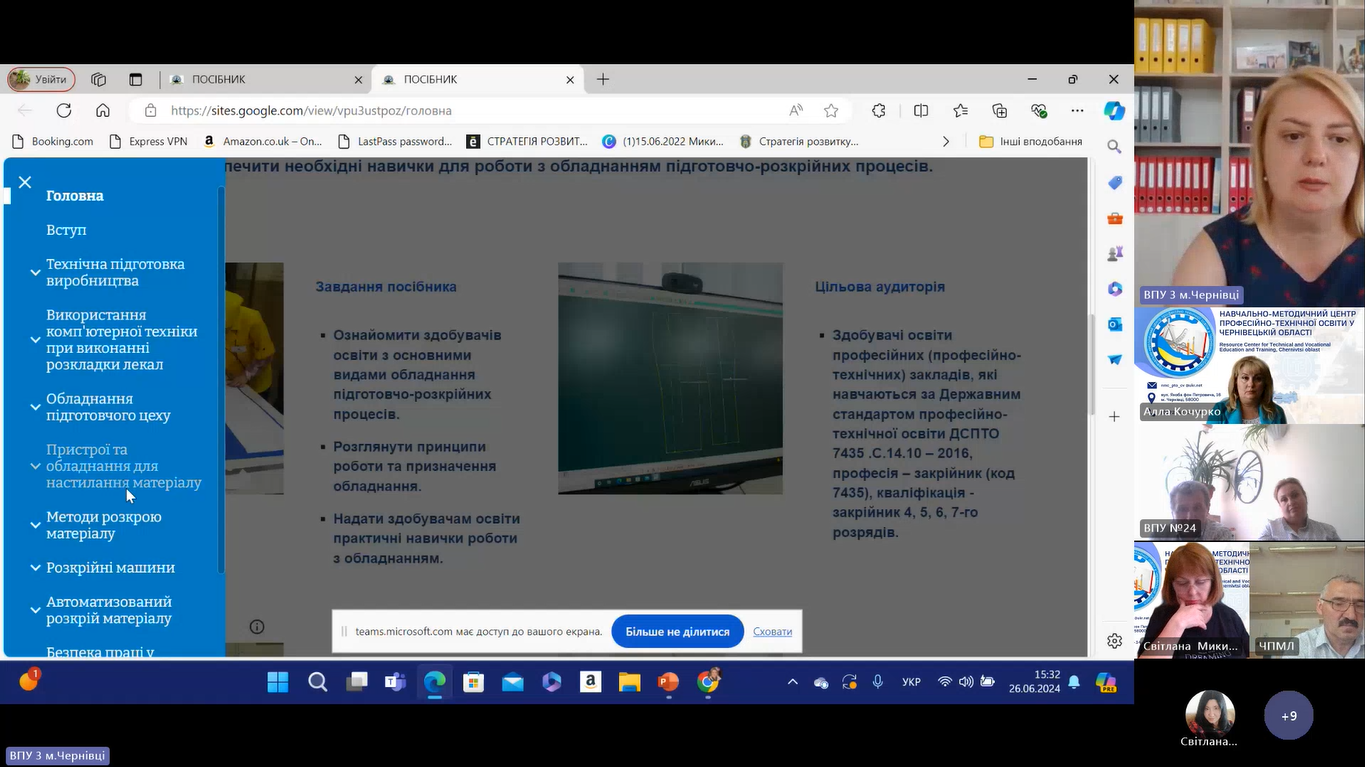1365x767 pixels.
Task: Open the Copilot icon in Edge
Action: tap(1114, 111)
